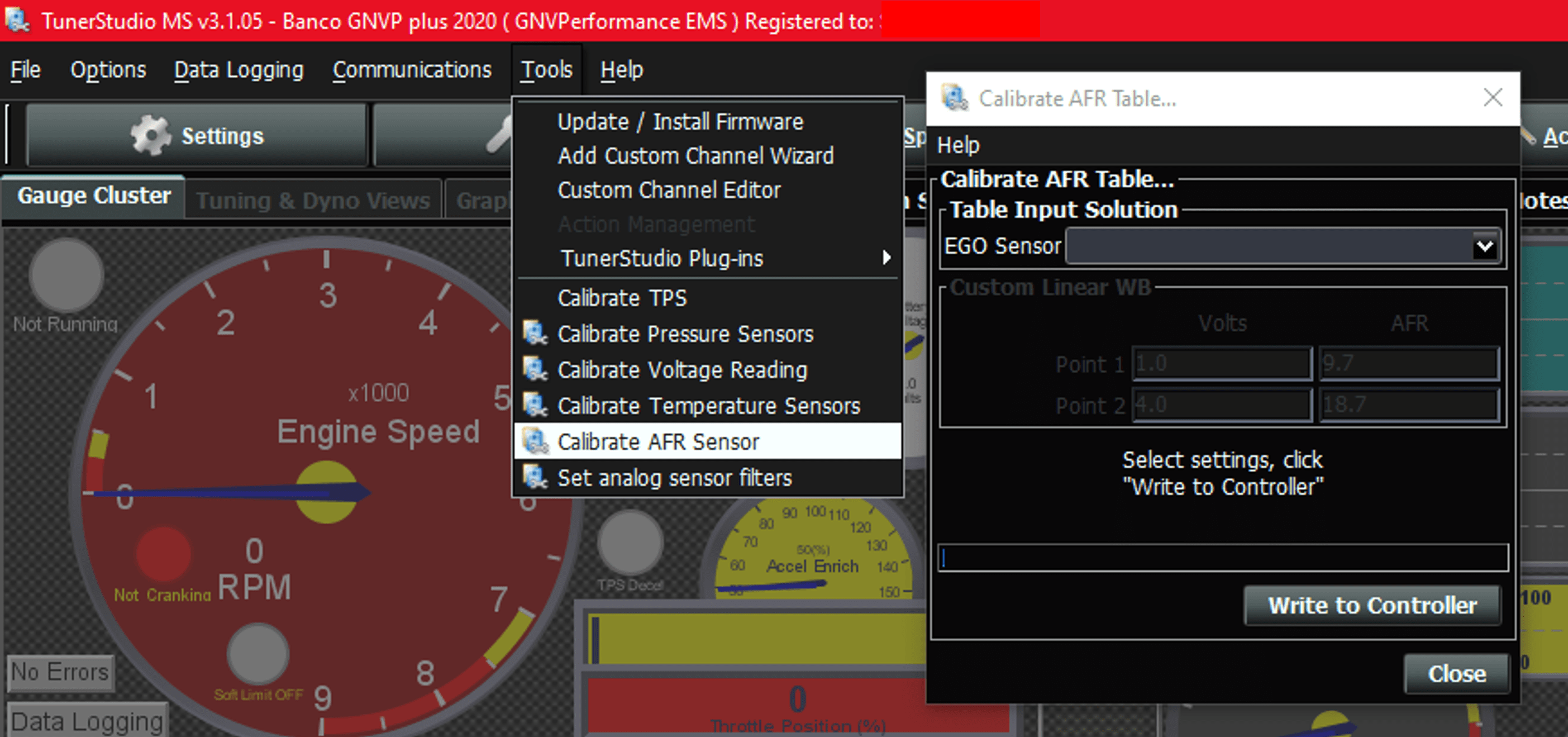Viewport: 1568px width, 737px height.
Task: Click the Calibrate Temperature Sensors icon
Action: click(x=536, y=405)
